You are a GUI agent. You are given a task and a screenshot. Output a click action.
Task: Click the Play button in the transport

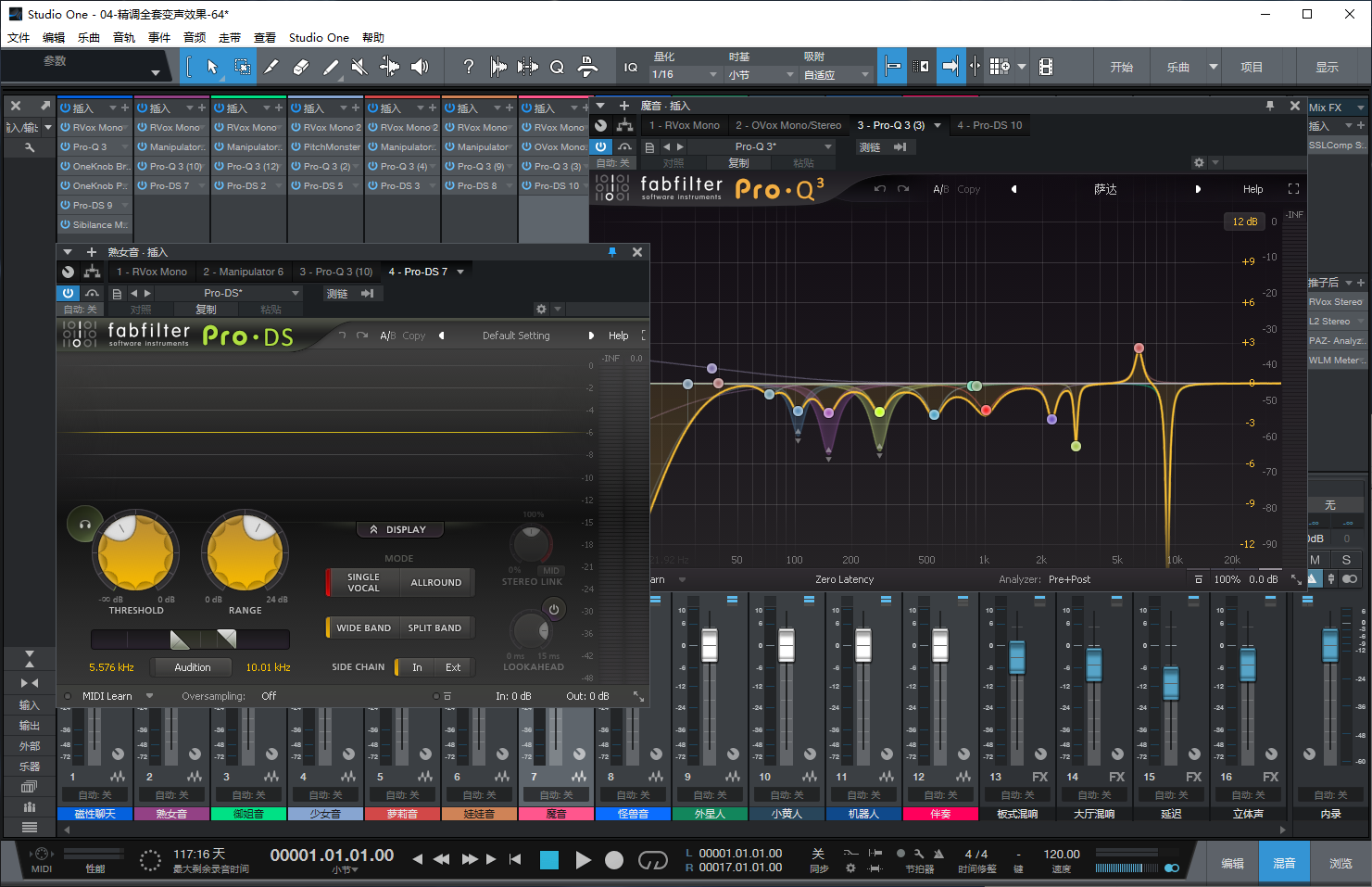point(583,860)
